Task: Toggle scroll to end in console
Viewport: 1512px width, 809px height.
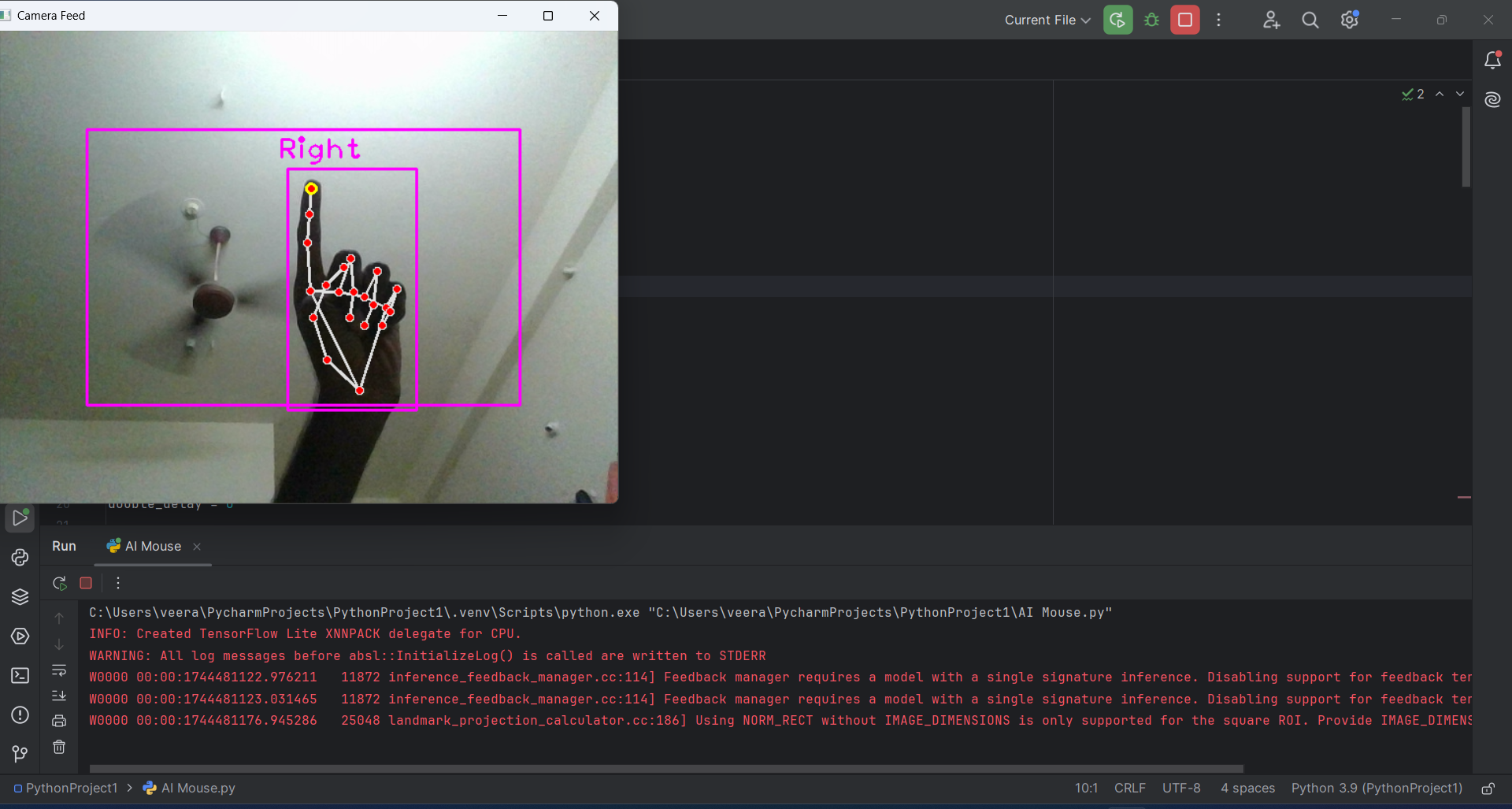Action: (59, 696)
